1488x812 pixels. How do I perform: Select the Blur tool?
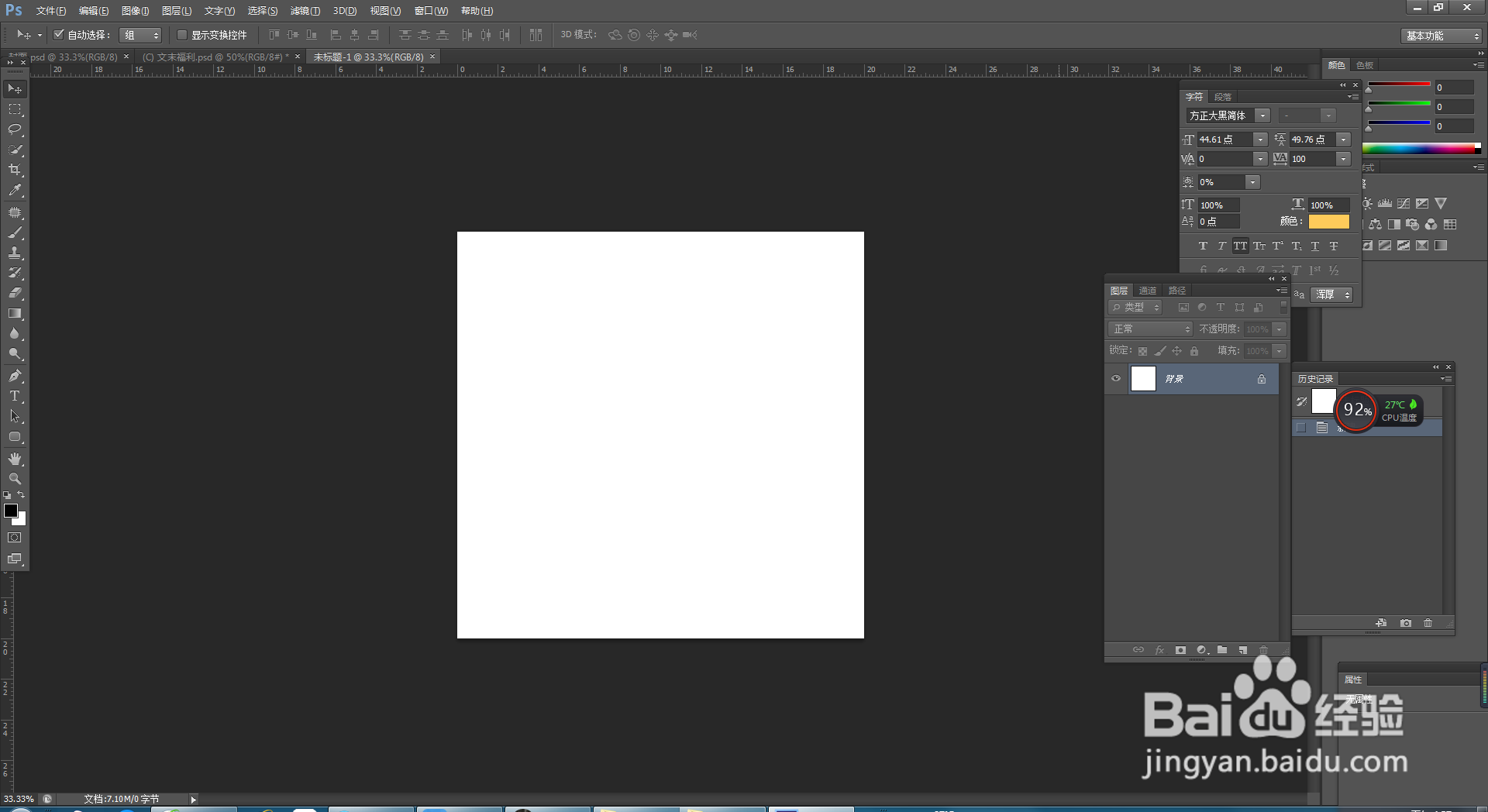(x=15, y=333)
